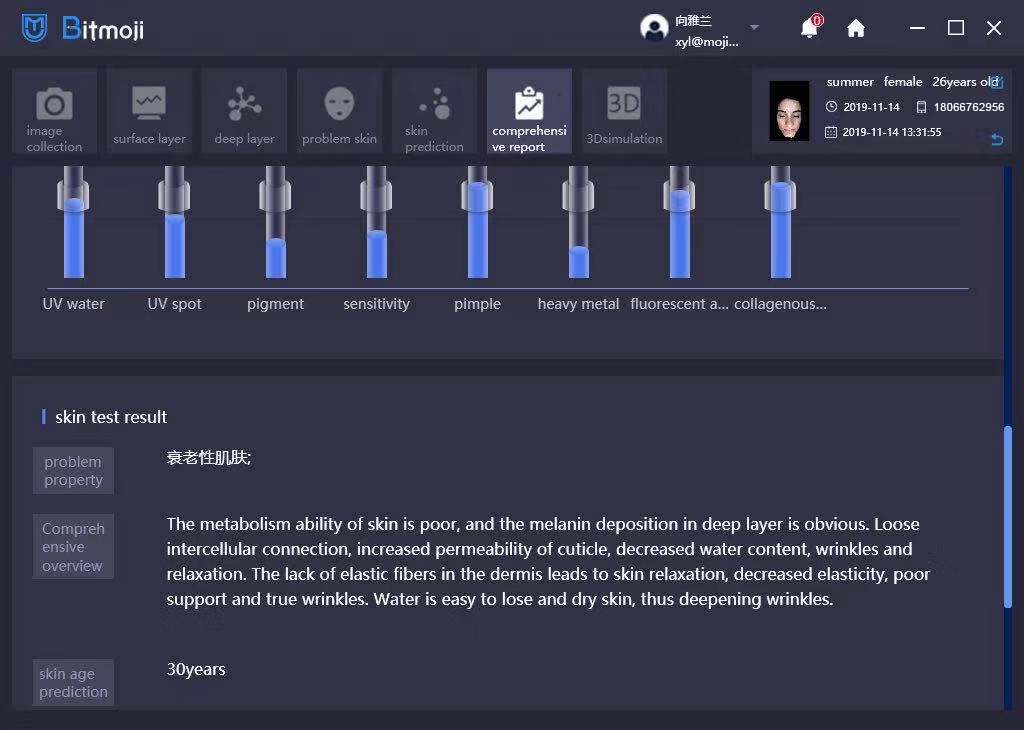The height and width of the screenshot is (730, 1024).
Task: Select the problem skin face icon
Action: (339, 112)
